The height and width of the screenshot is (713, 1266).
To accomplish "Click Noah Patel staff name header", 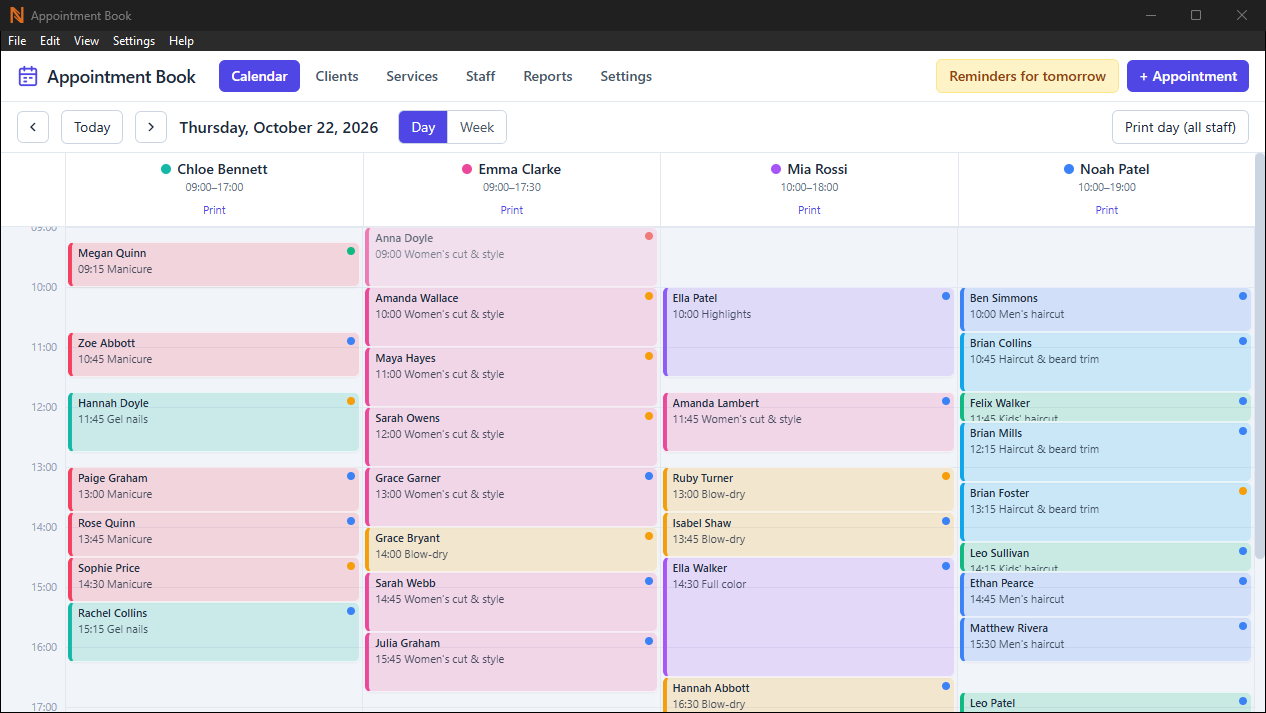I will click(x=1115, y=169).
